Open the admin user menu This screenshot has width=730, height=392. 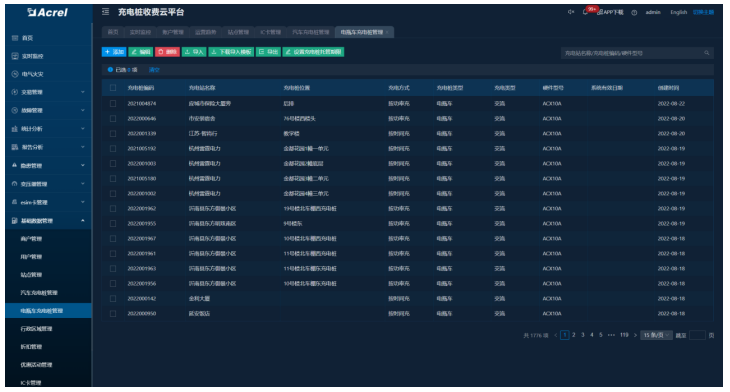click(x=653, y=12)
